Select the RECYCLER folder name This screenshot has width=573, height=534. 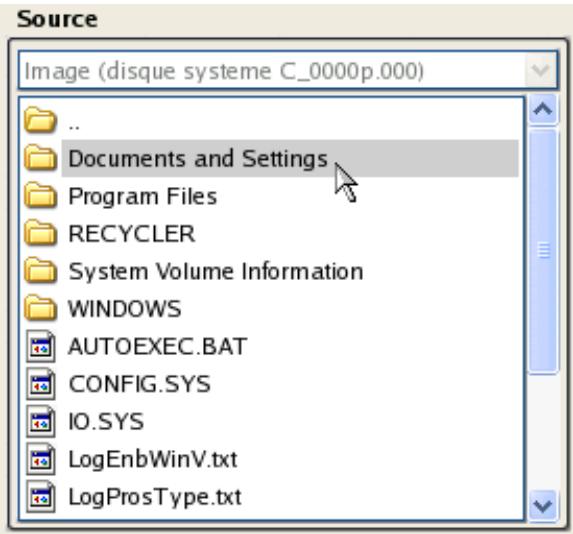[132, 234]
